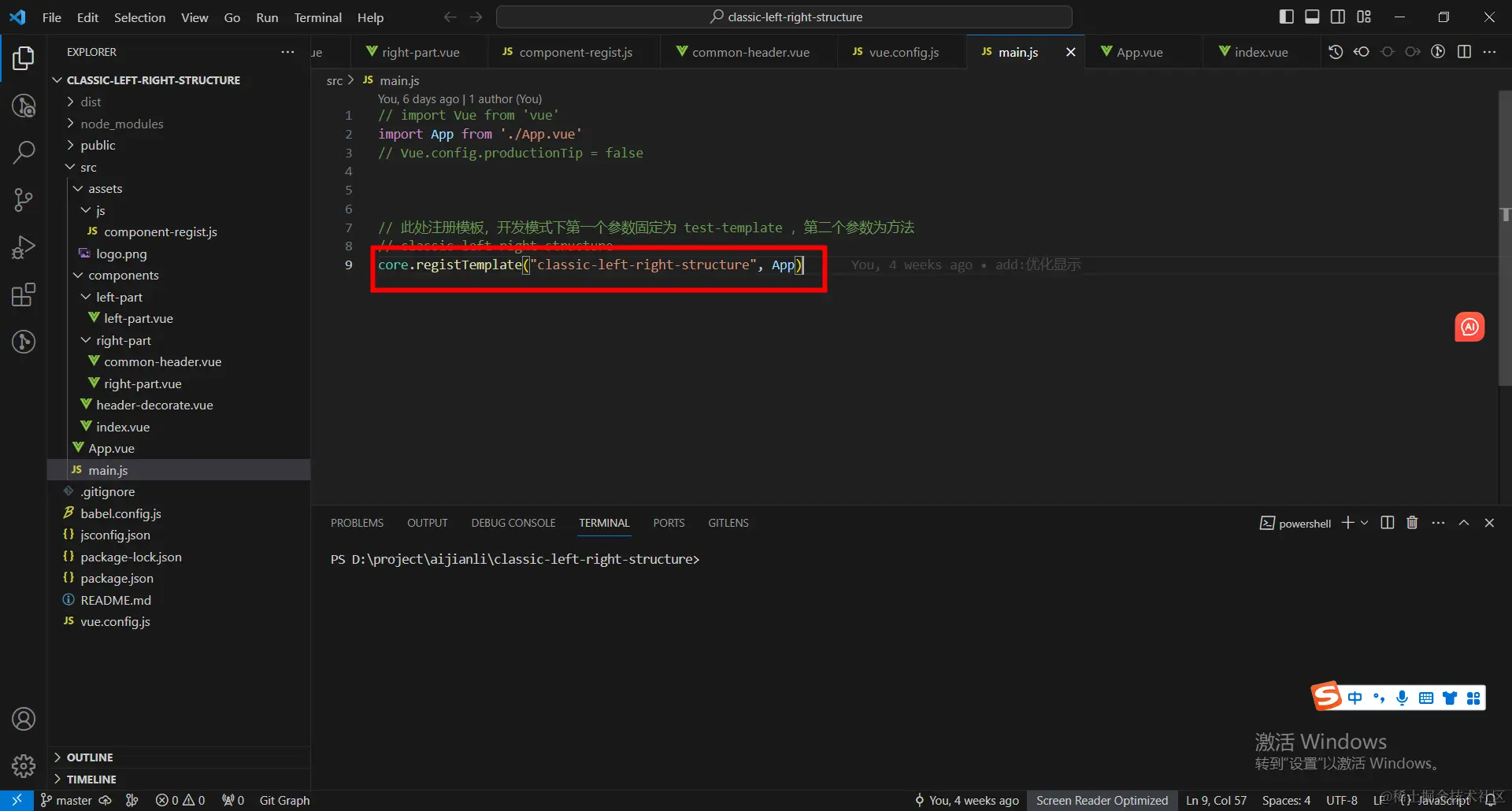Open the notifications bell
1512x811 pixels.
(x=1491, y=800)
